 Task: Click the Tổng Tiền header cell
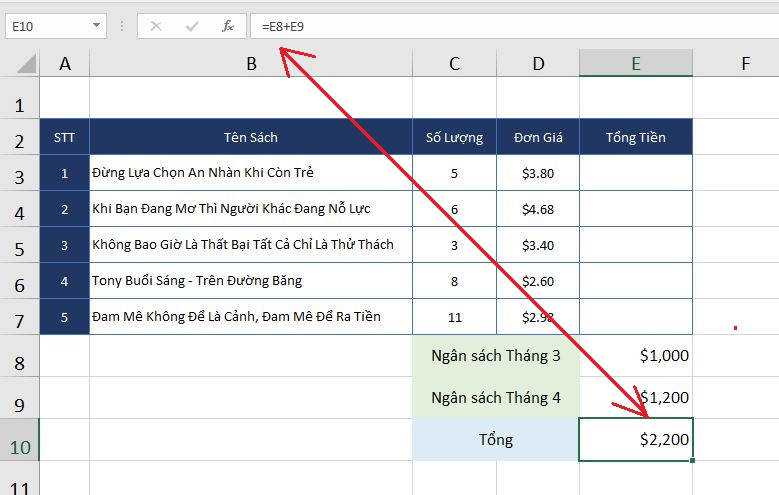click(x=636, y=137)
